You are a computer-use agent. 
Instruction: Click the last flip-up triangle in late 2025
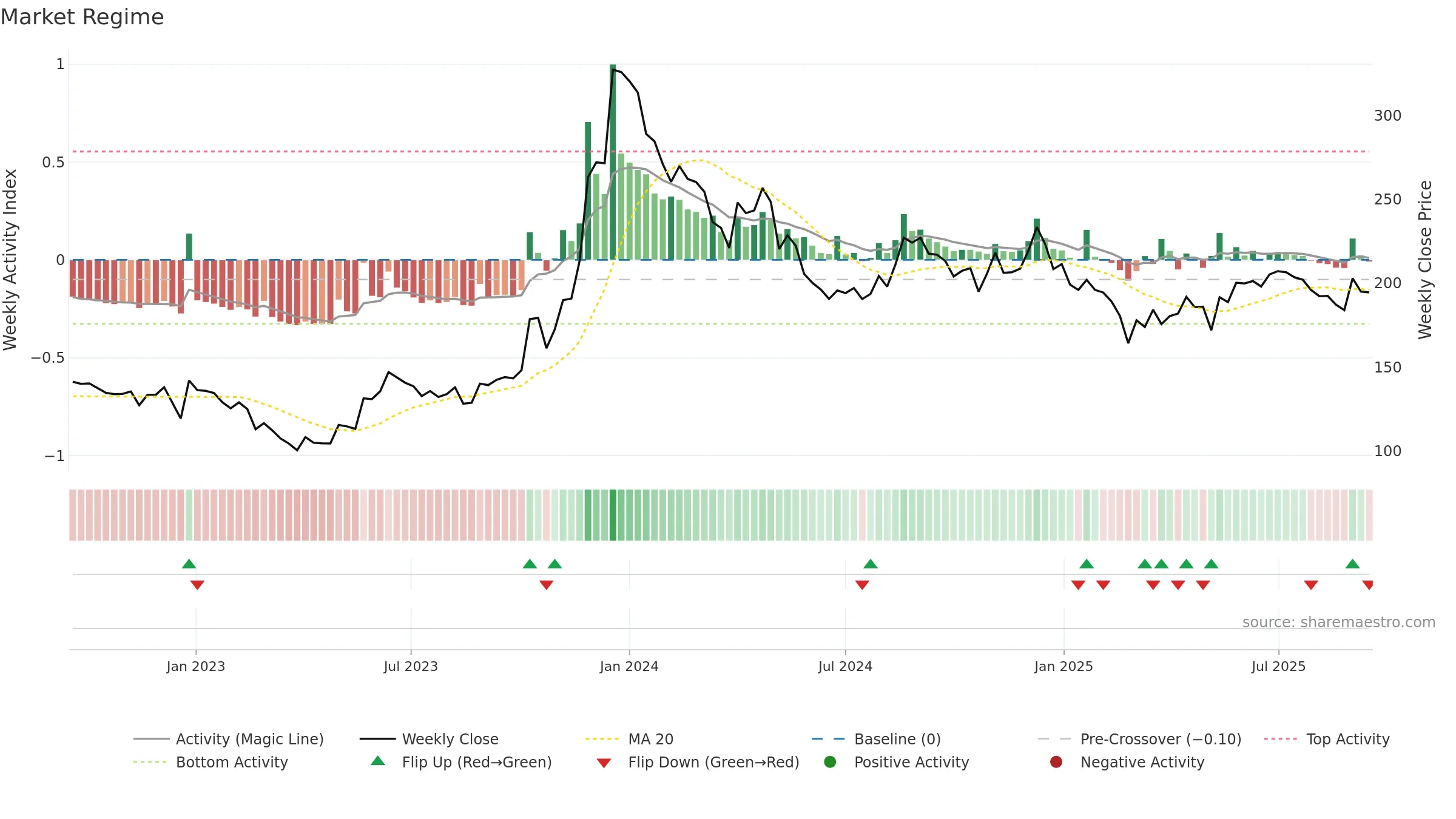1352,564
